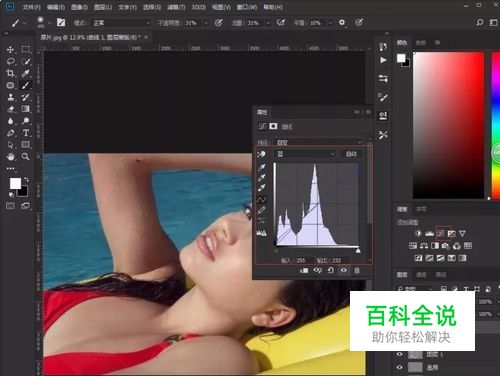This screenshot has width=500, height=376.
Task: Open the 编辑(E) menu
Action: (x=56, y=7)
